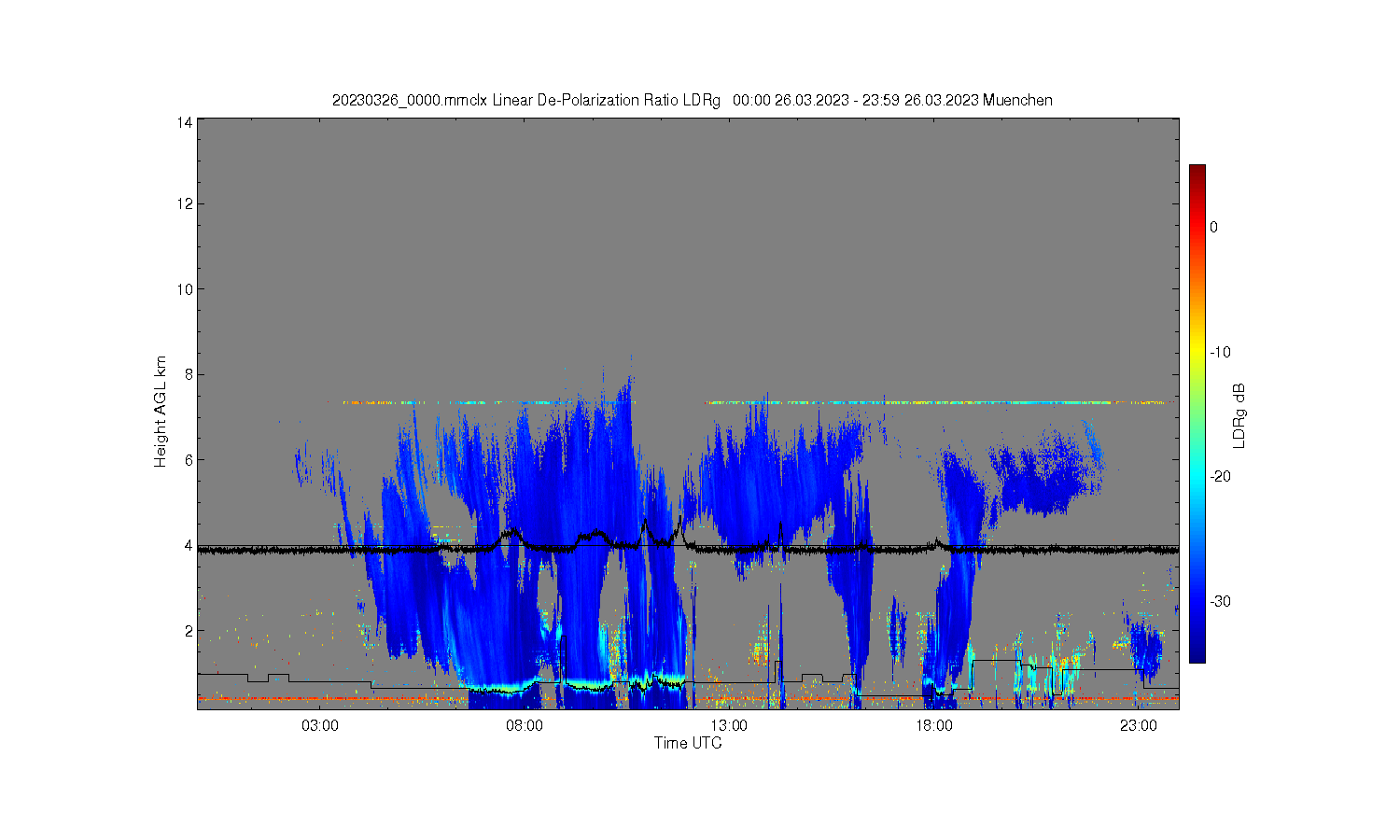1400x840 pixels.
Task: Click the '08:00' time tick label
Action: click(525, 726)
